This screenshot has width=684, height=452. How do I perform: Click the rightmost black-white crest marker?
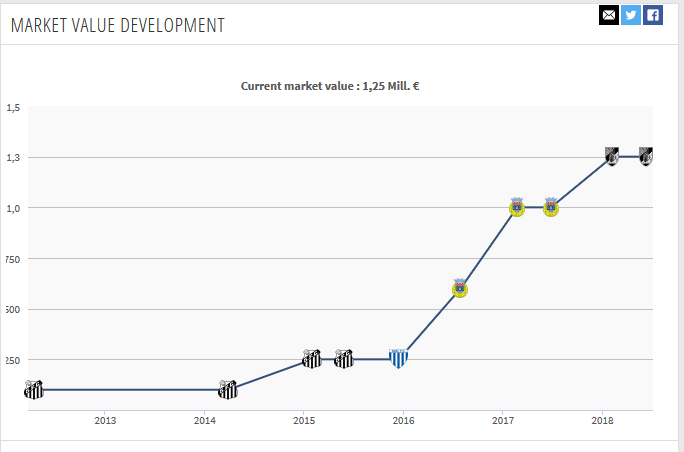647,156
